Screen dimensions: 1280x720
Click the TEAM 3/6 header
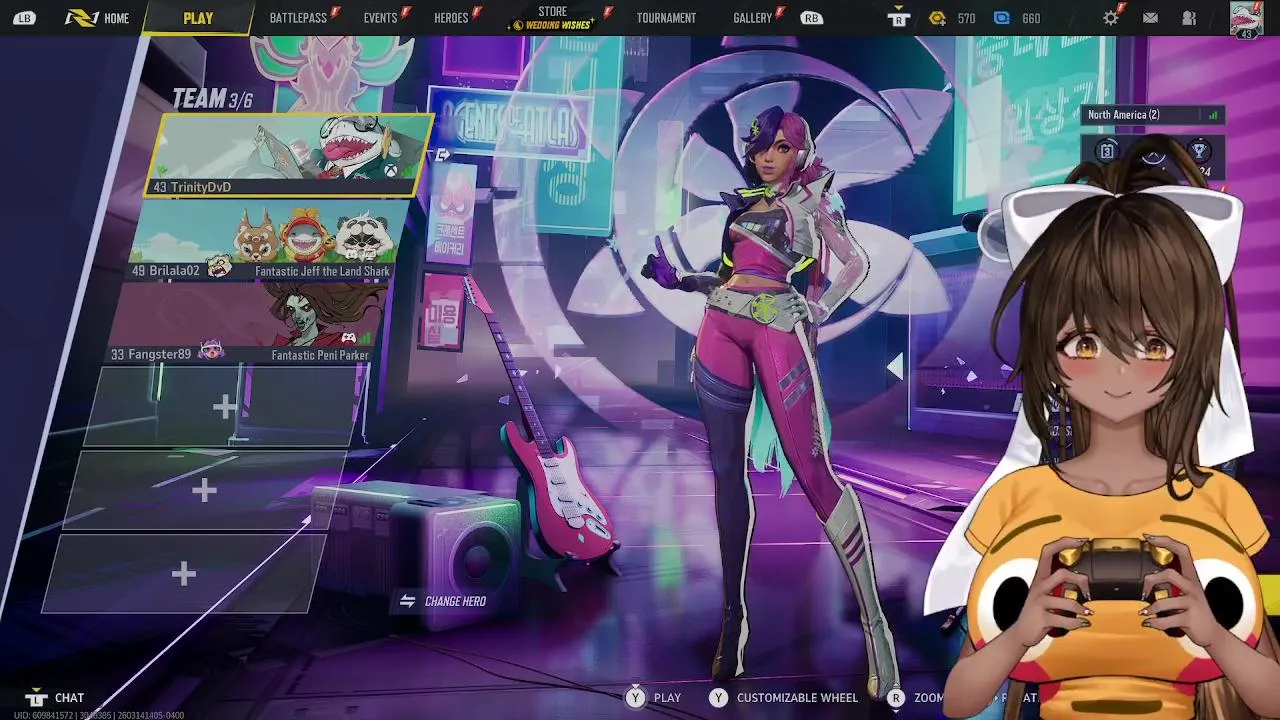pos(212,99)
